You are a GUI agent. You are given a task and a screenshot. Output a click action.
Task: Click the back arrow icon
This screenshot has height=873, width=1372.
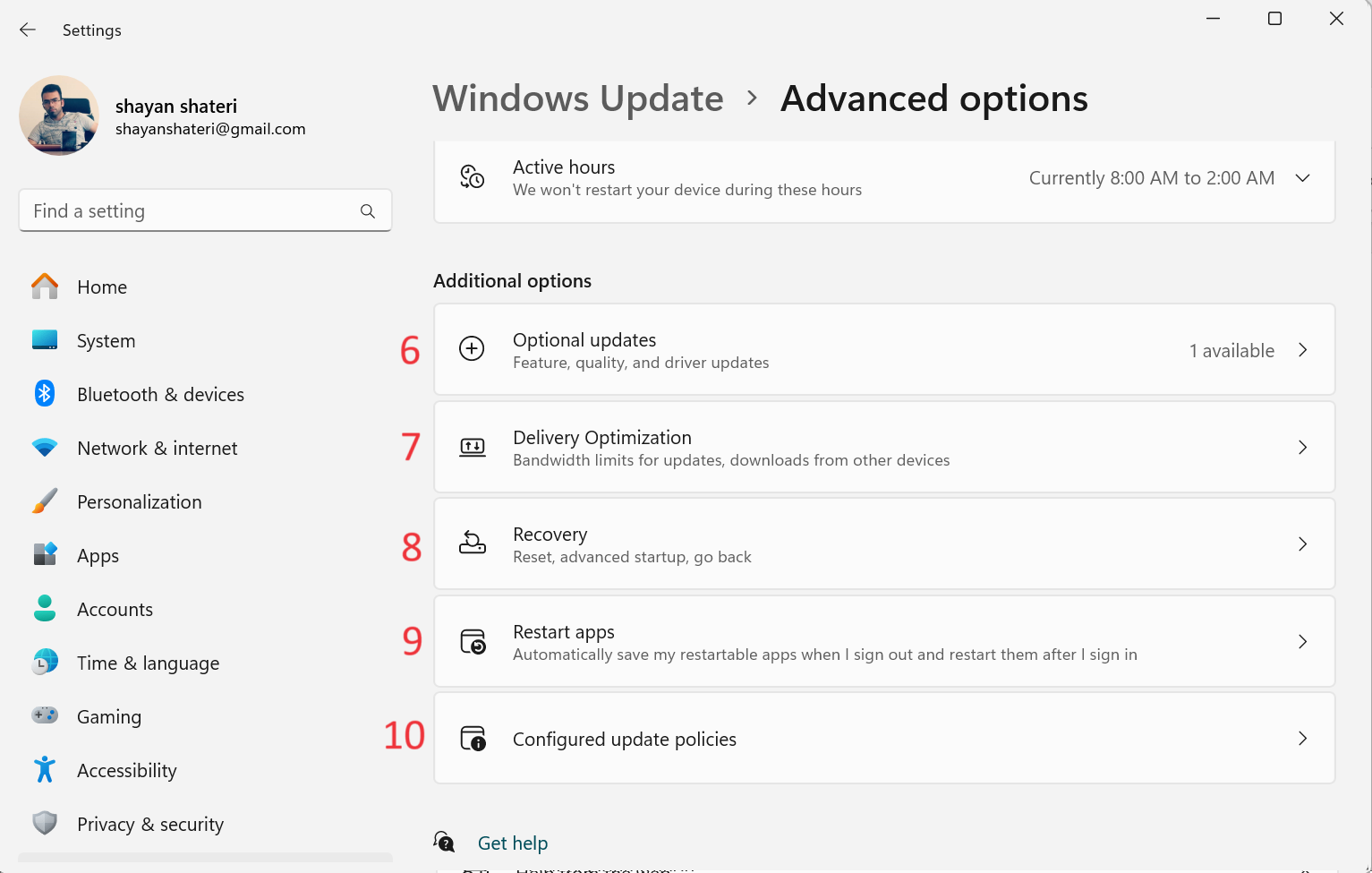click(28, 30)
